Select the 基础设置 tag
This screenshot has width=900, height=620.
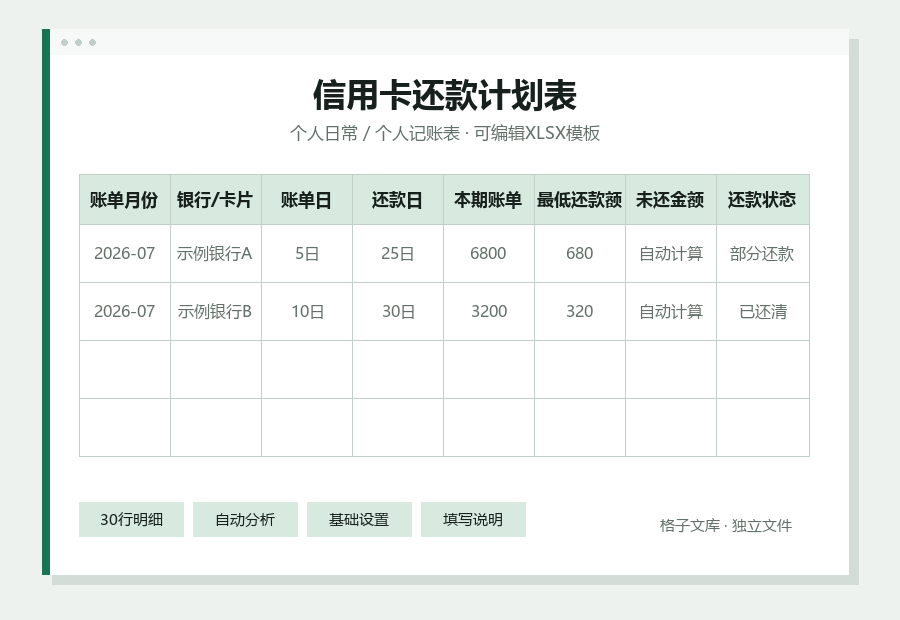(x=359, y=520)
